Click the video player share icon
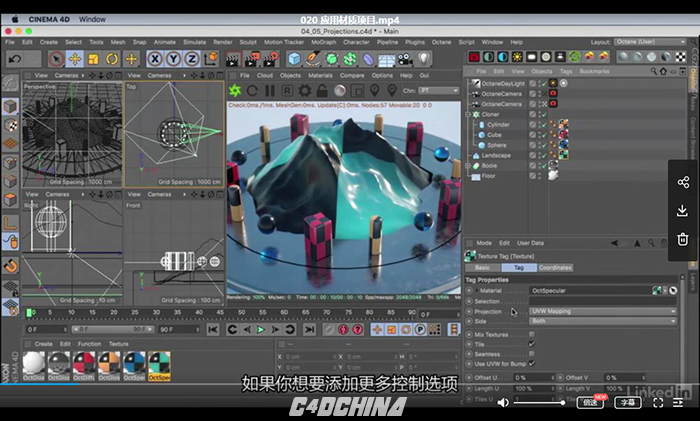 click(x=683, y=182)
